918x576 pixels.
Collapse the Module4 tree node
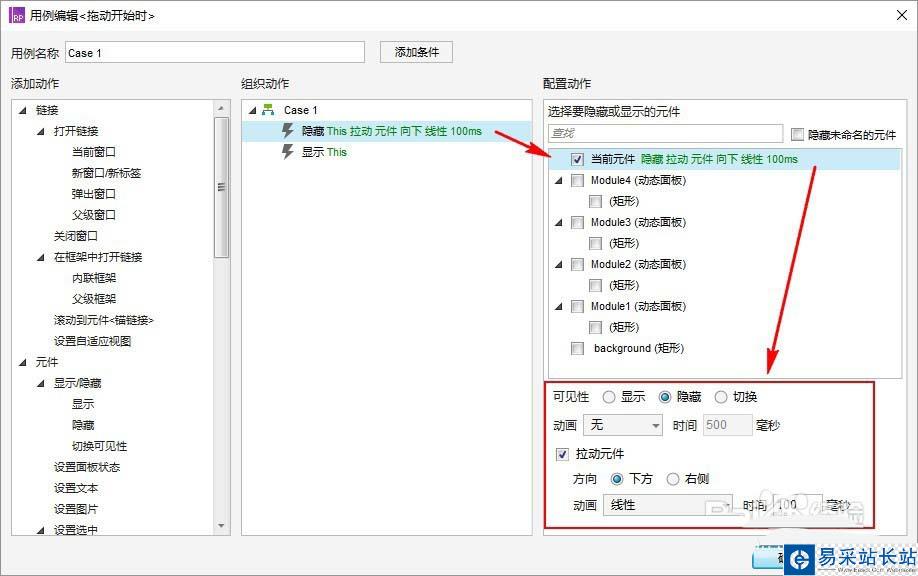pyautogui.click(x=559, y=180)
